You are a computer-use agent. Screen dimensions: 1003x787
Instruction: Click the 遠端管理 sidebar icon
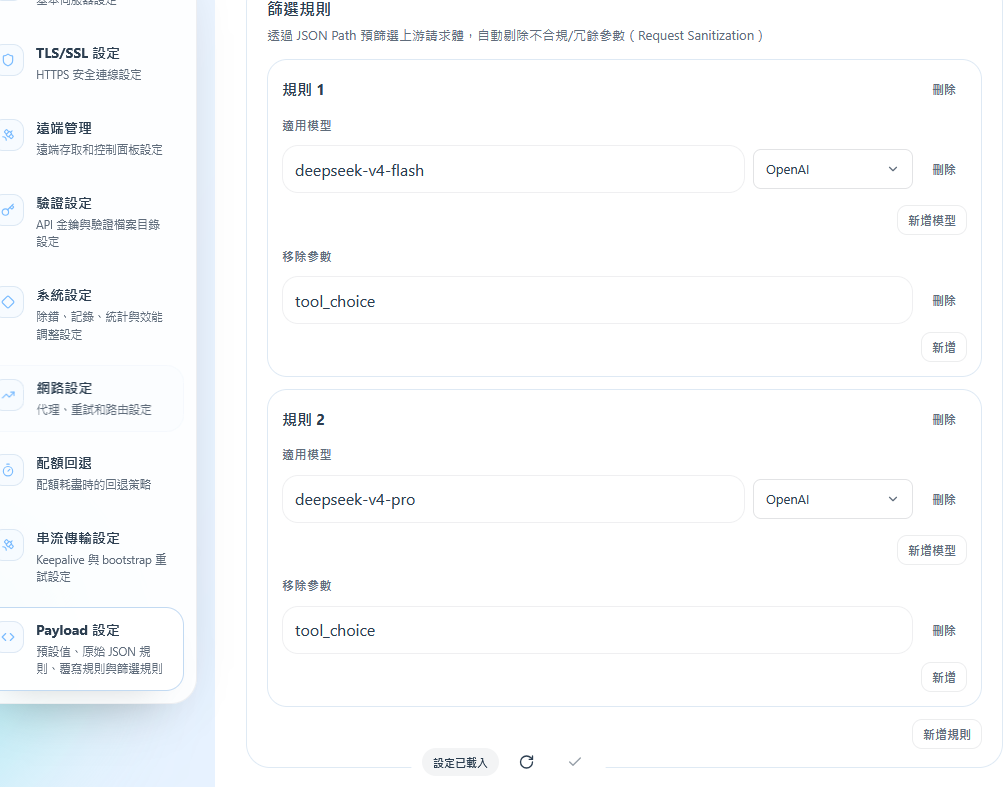(8, 135)
